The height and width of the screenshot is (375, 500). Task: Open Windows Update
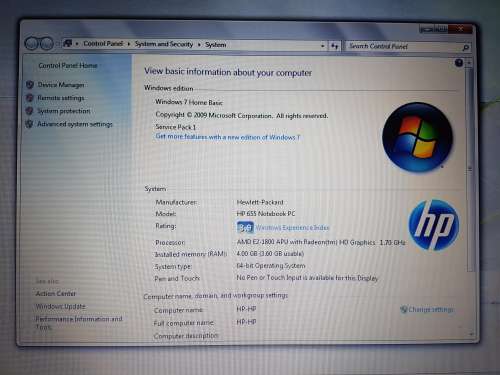(60, 306)
